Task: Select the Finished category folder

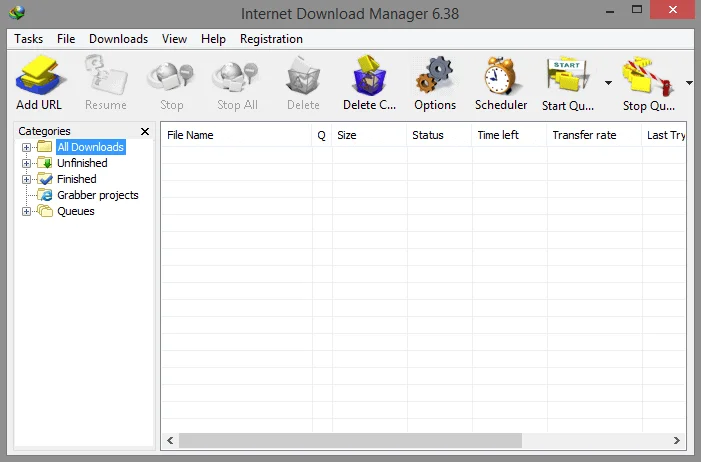Action: (76, 179)
